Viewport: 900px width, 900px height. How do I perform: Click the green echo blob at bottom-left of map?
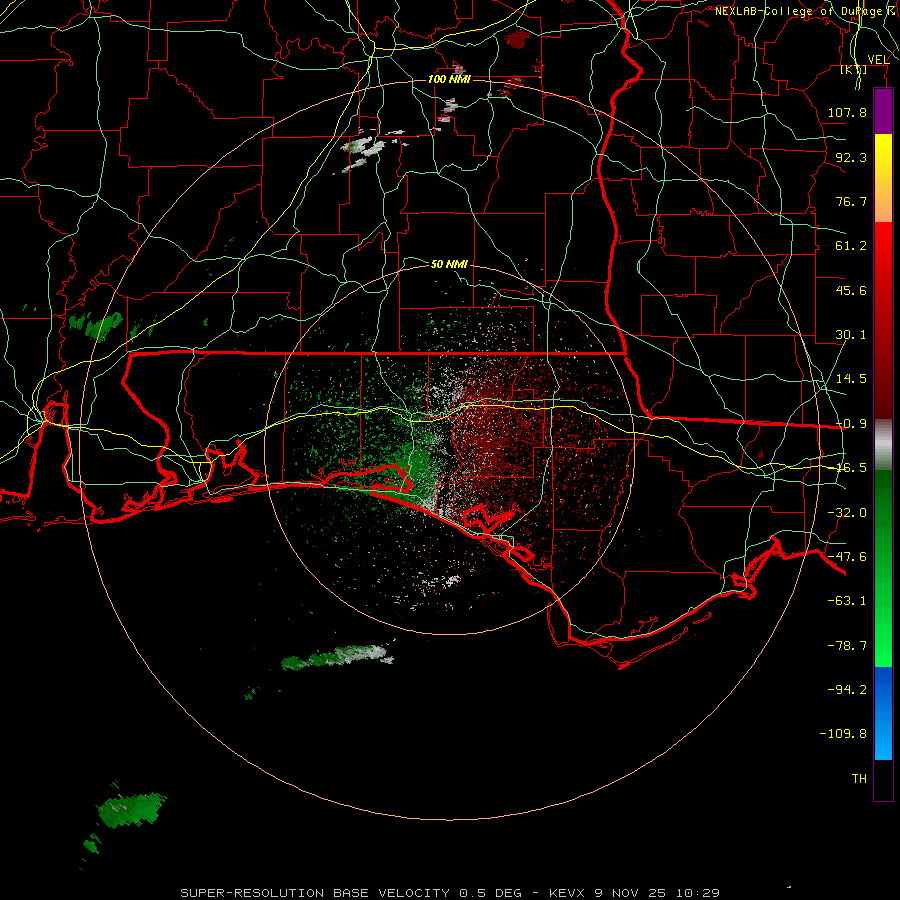pos(131,809)
